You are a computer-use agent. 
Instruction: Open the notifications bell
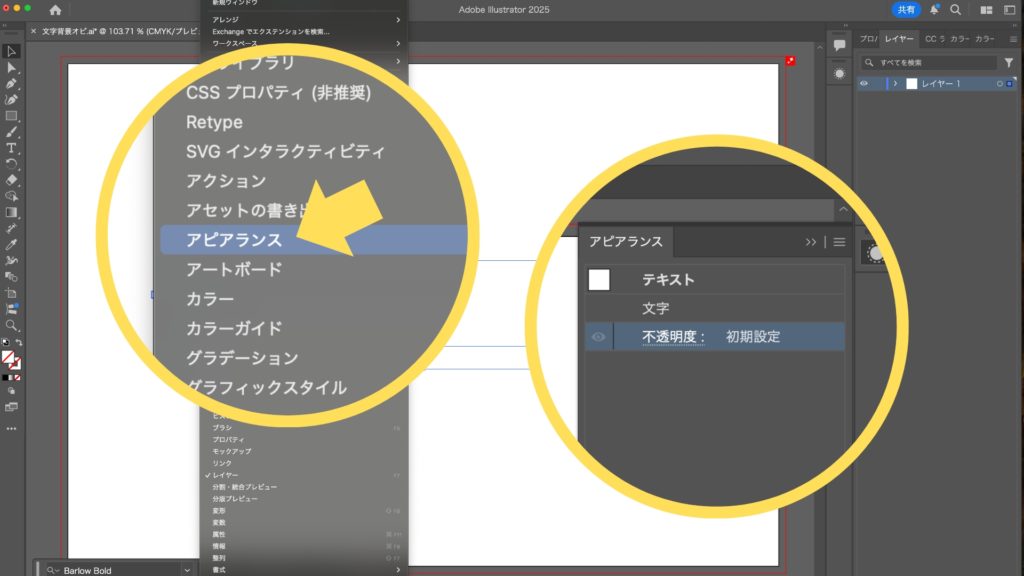pos(934,10)
